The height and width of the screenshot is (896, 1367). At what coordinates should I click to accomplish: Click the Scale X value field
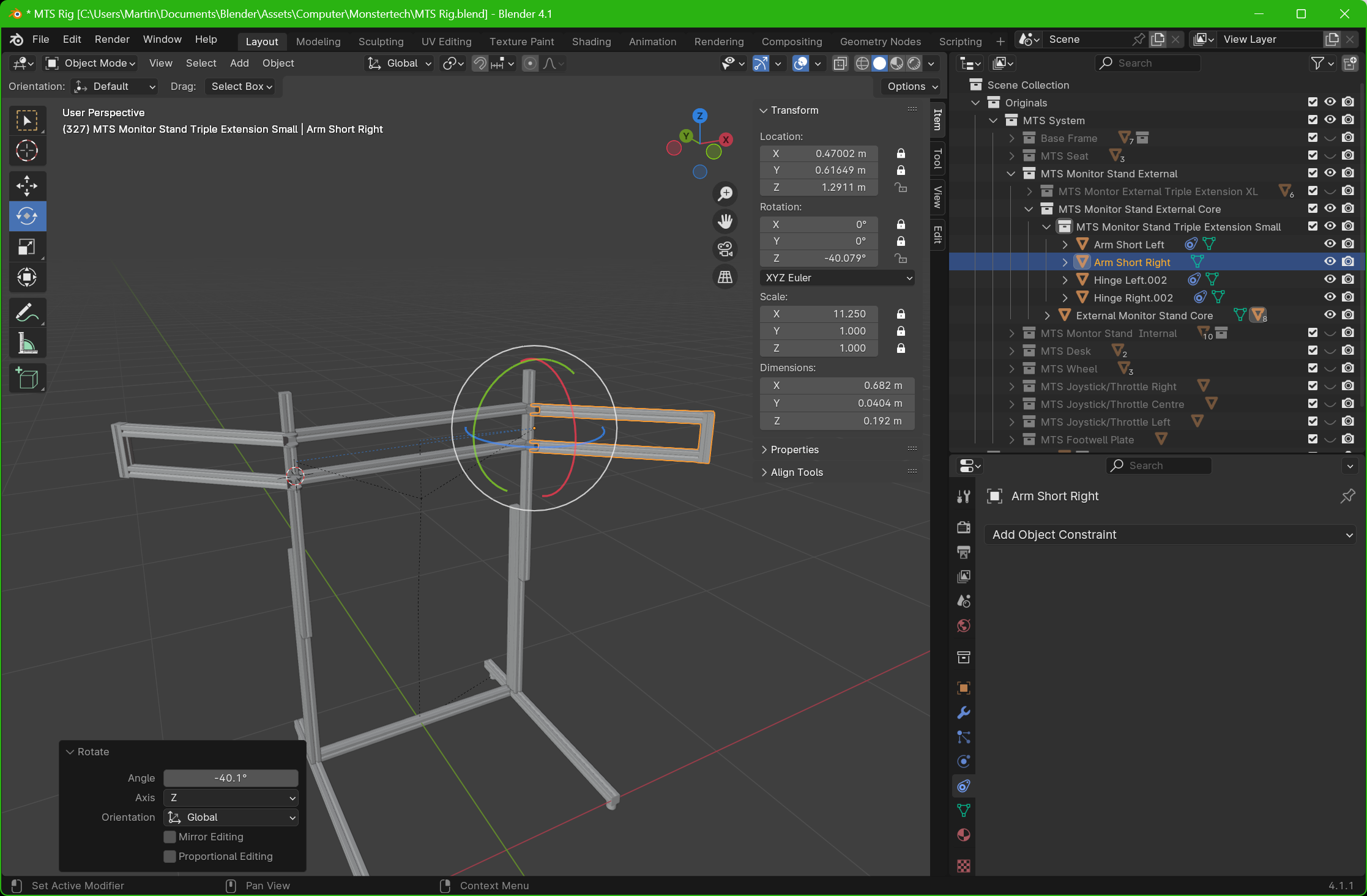819,314
